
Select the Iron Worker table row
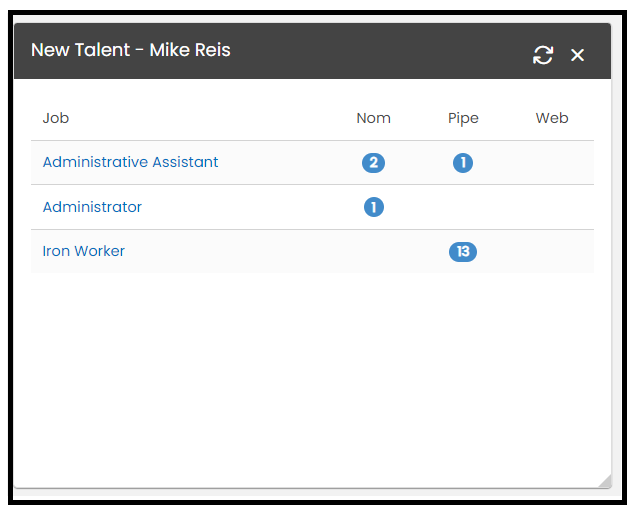point(312,251)
